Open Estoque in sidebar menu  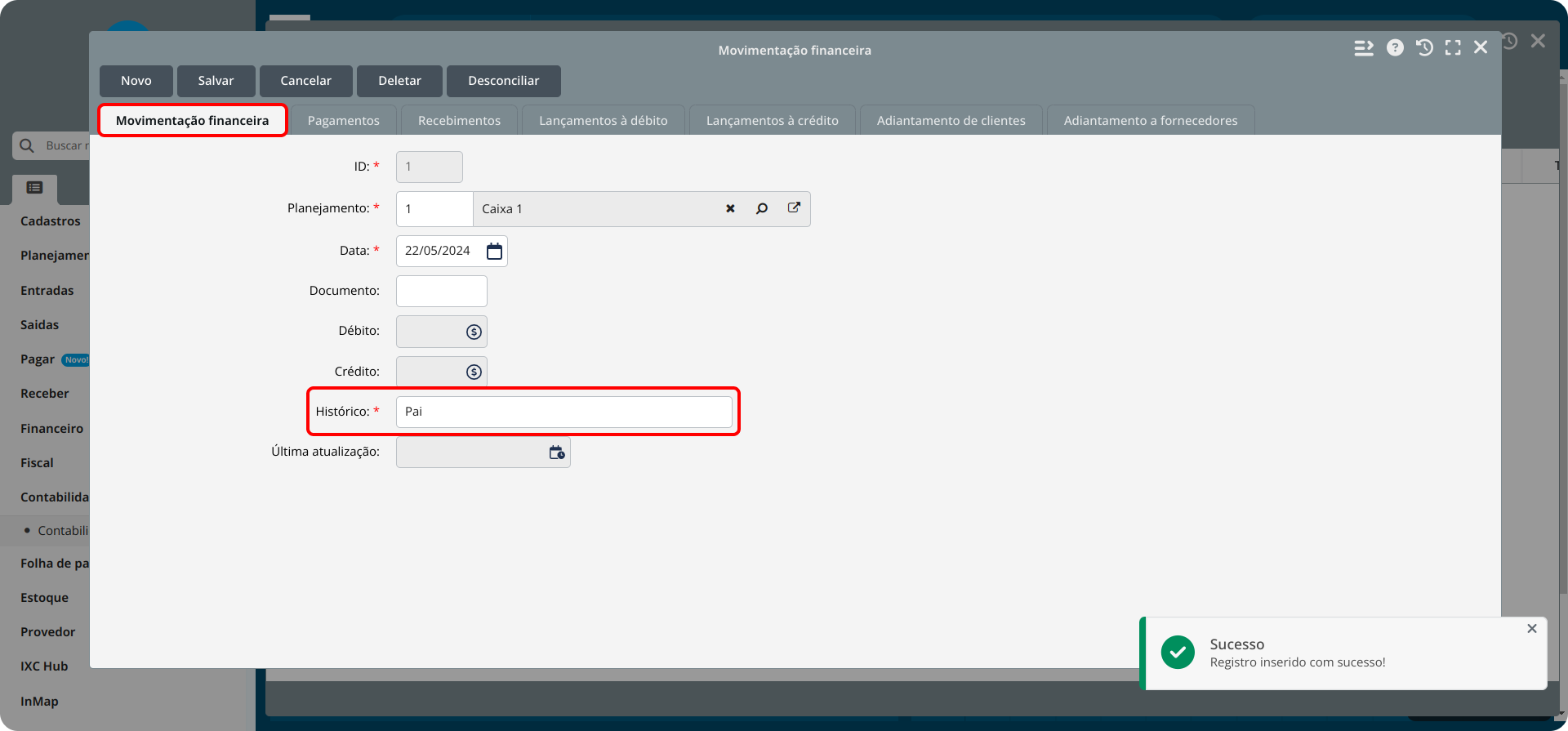click(44, 598)
